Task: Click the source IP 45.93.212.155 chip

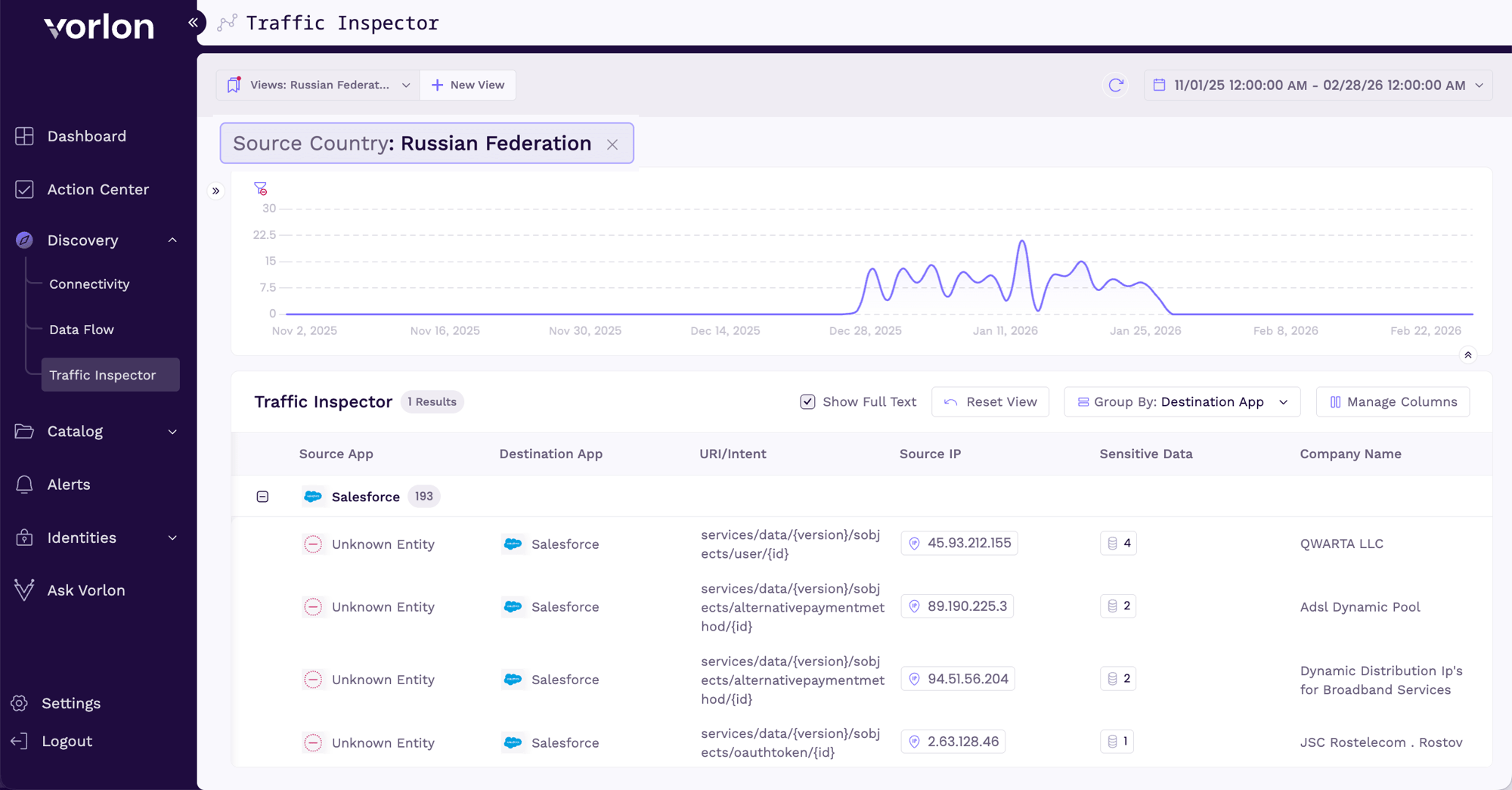Action: (959, 544)
